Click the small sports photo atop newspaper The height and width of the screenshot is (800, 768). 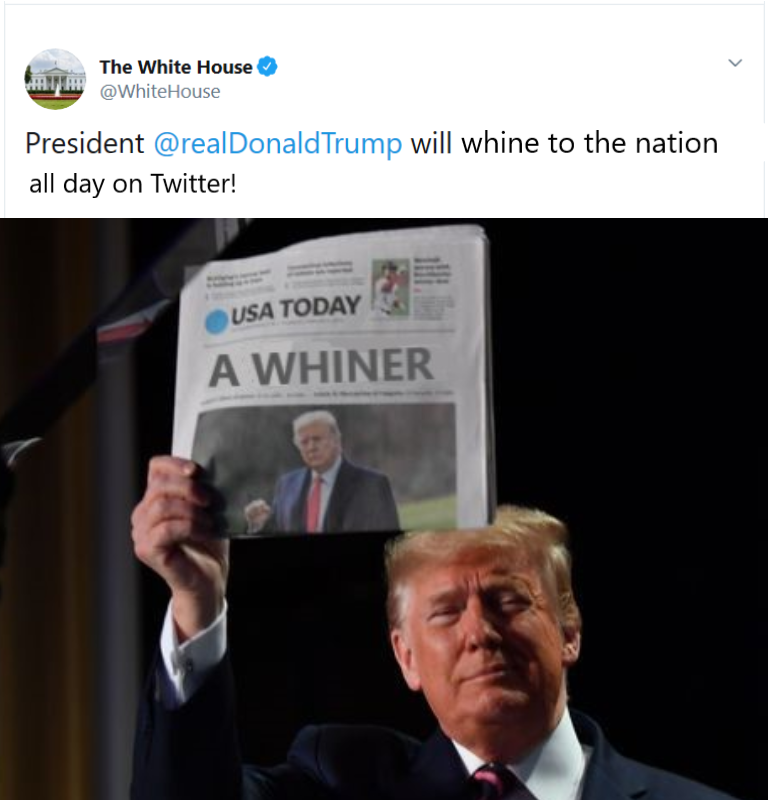(x=391, y=288)
